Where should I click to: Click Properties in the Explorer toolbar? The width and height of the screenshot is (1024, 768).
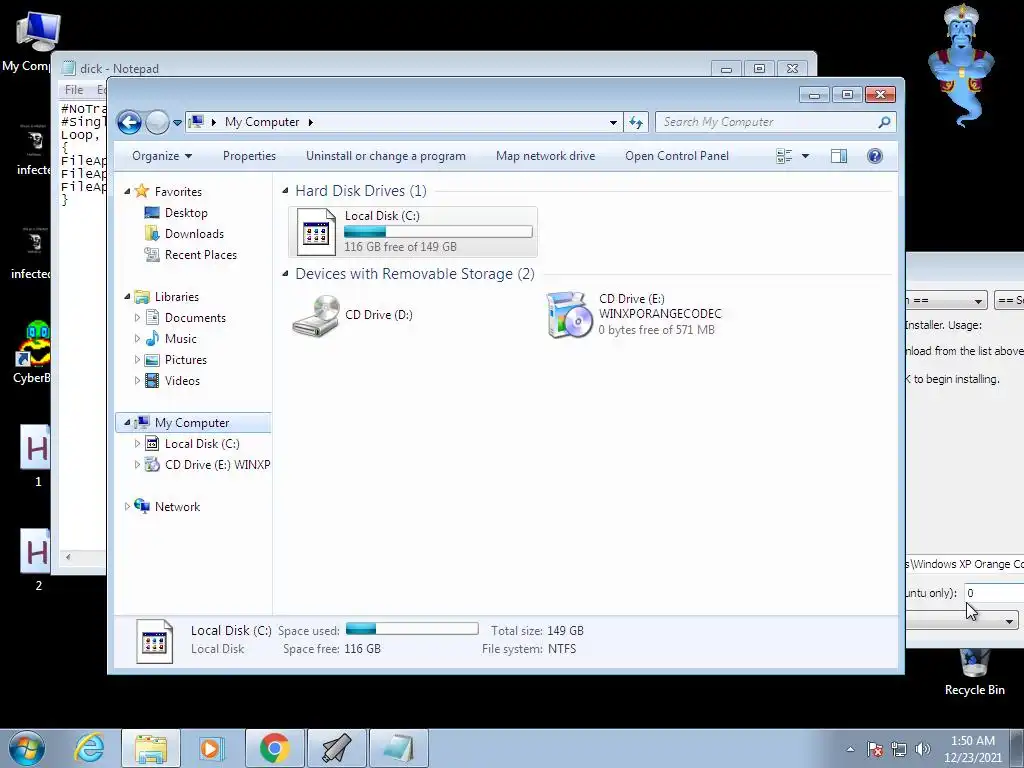[249, 156]
